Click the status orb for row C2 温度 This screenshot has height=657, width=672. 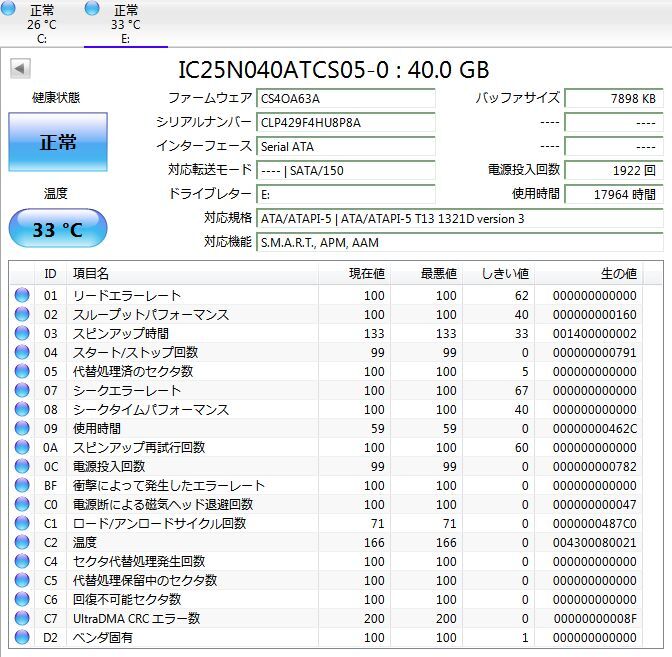tap(22, 542)
